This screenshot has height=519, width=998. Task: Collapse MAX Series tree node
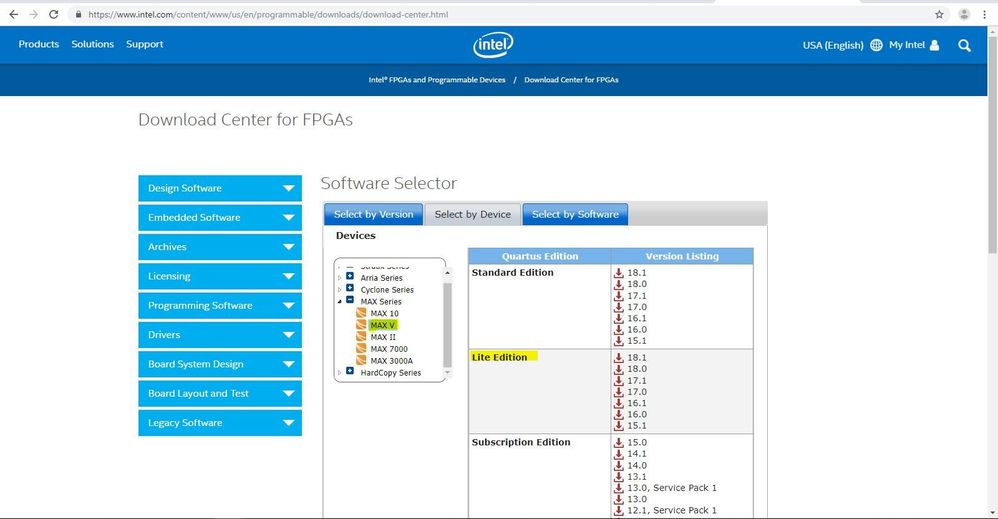click(349, 300)
